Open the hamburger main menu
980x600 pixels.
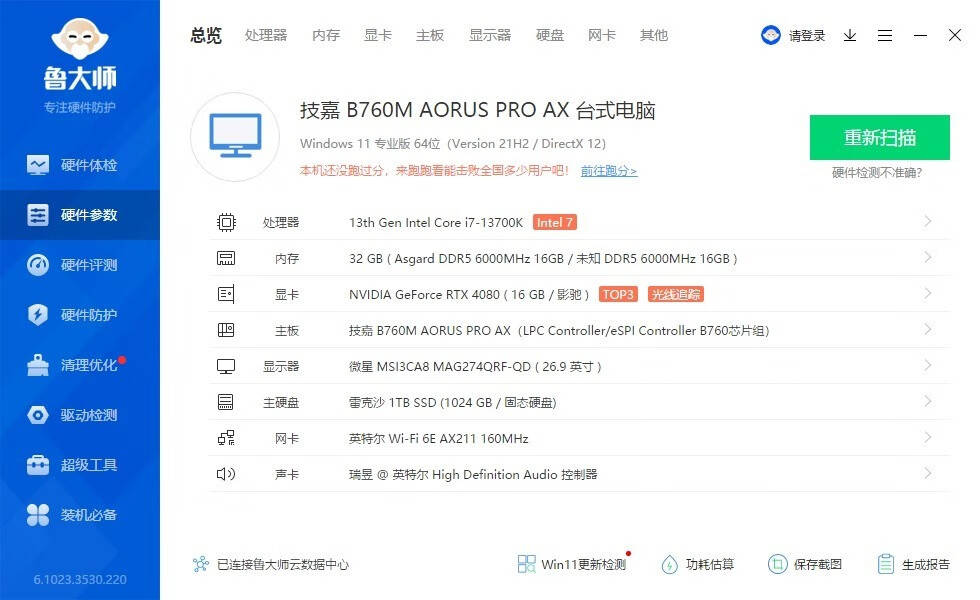click(x=885, y=36)
